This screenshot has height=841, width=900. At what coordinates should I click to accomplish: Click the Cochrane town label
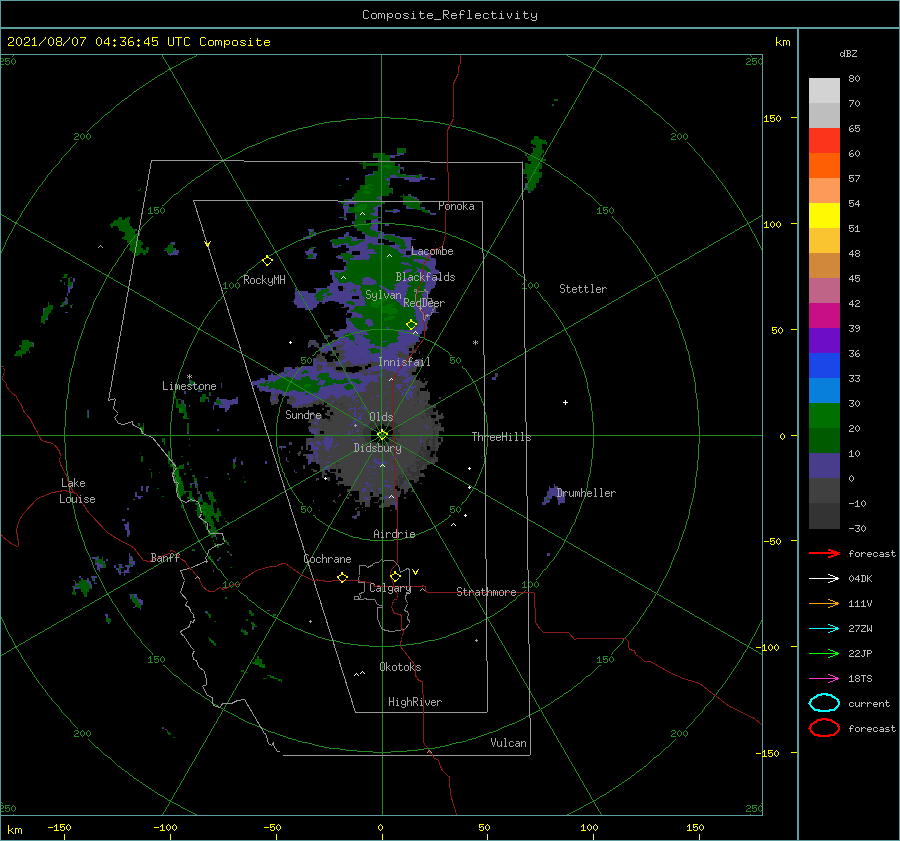(x=327, y=559)
